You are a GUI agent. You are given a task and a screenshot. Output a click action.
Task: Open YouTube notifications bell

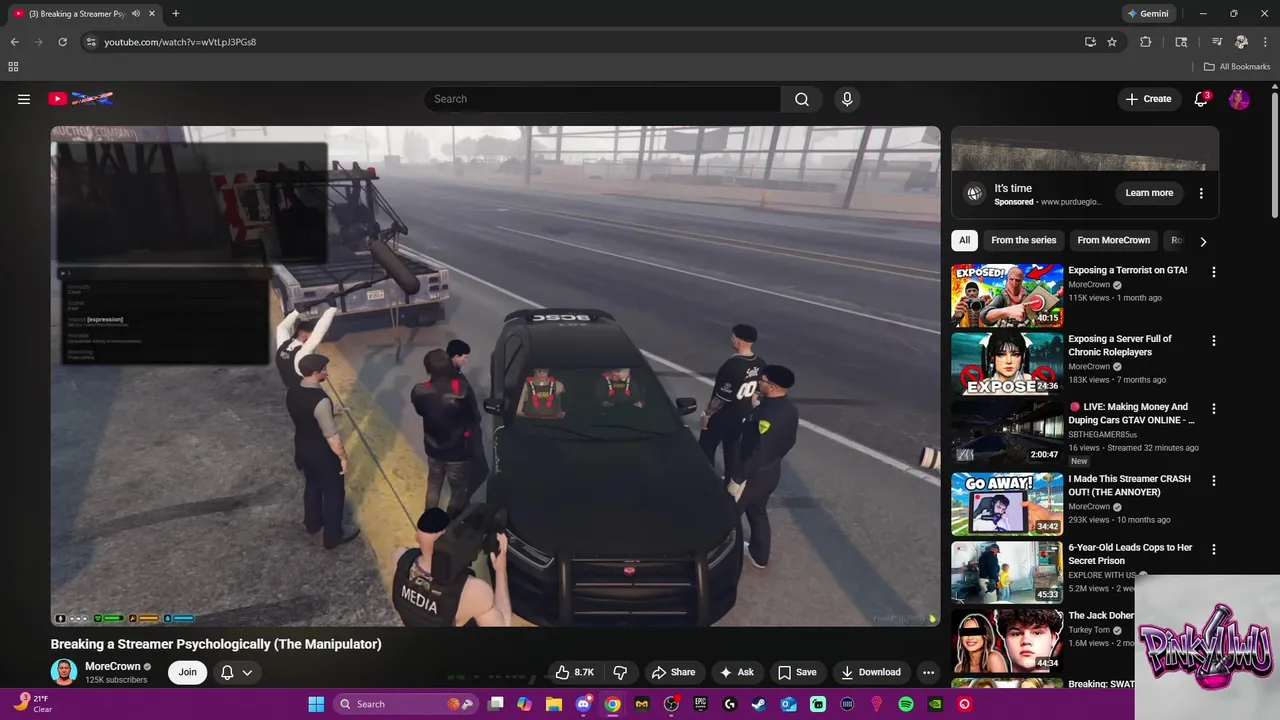coord(1202,99)
